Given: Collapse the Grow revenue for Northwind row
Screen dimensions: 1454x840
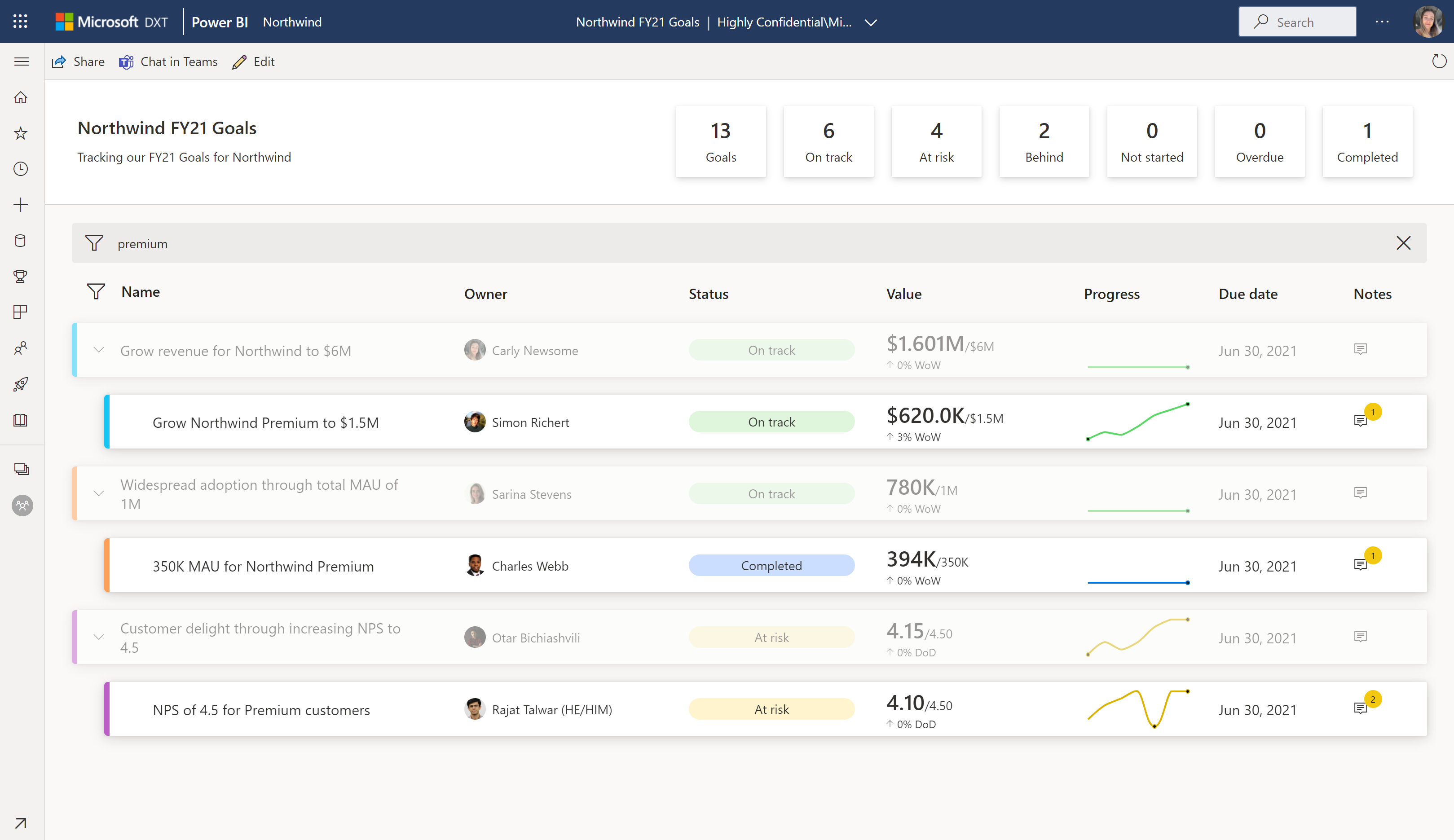Looking at the screenshot, I should 98,350.
